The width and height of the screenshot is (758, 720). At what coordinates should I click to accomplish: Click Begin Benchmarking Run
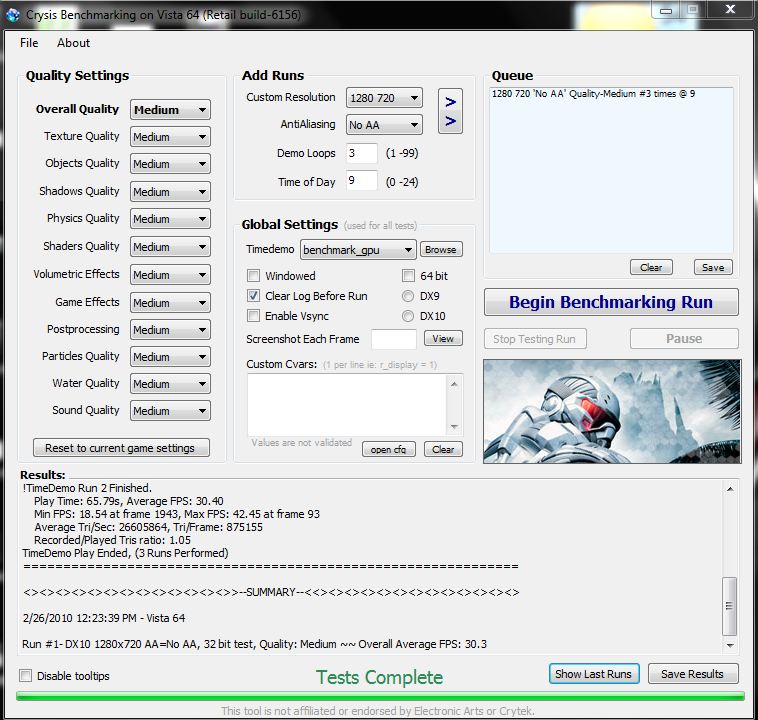pyautogui.click(x=611, y=302)
